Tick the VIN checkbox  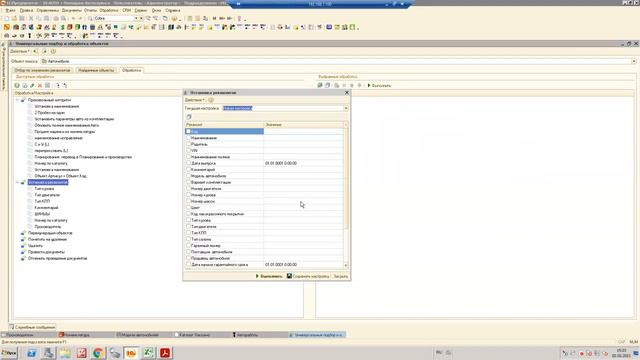pos(188,151)
